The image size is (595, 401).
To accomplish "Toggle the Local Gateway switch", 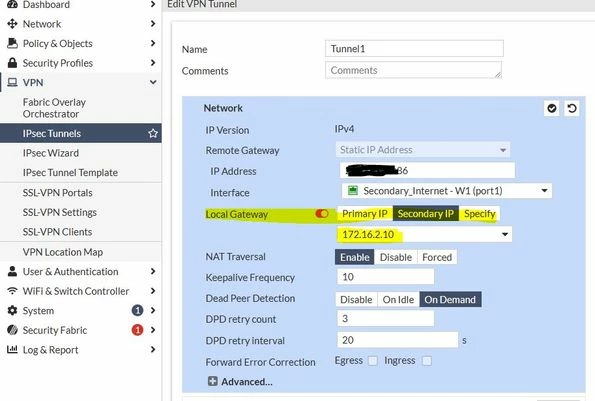I will click(321, 214).
